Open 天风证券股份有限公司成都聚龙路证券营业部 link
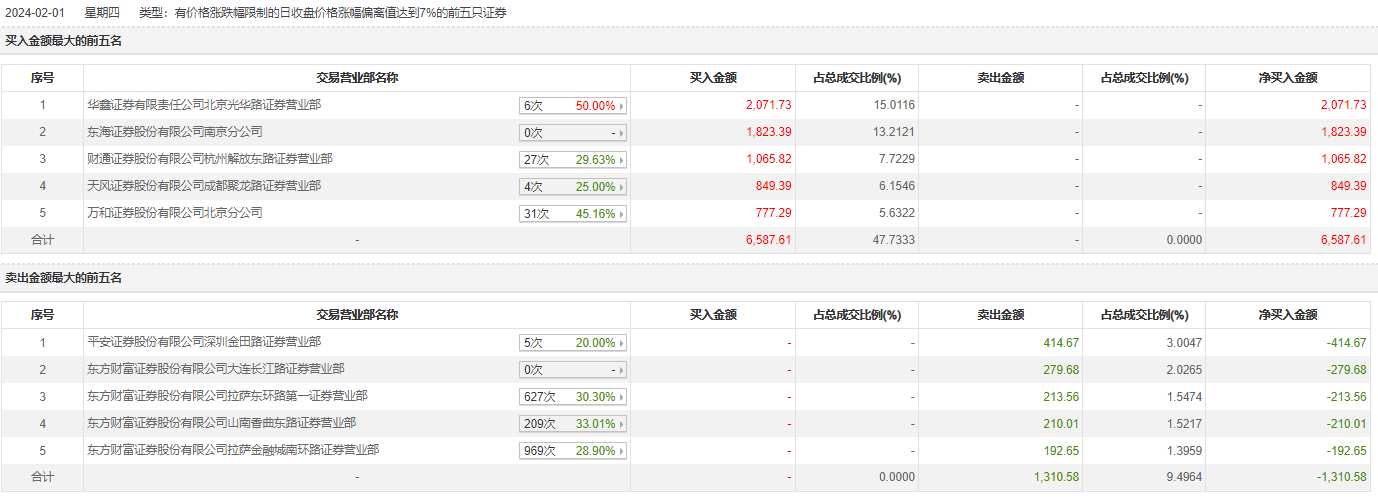 (x=204, y=186)
